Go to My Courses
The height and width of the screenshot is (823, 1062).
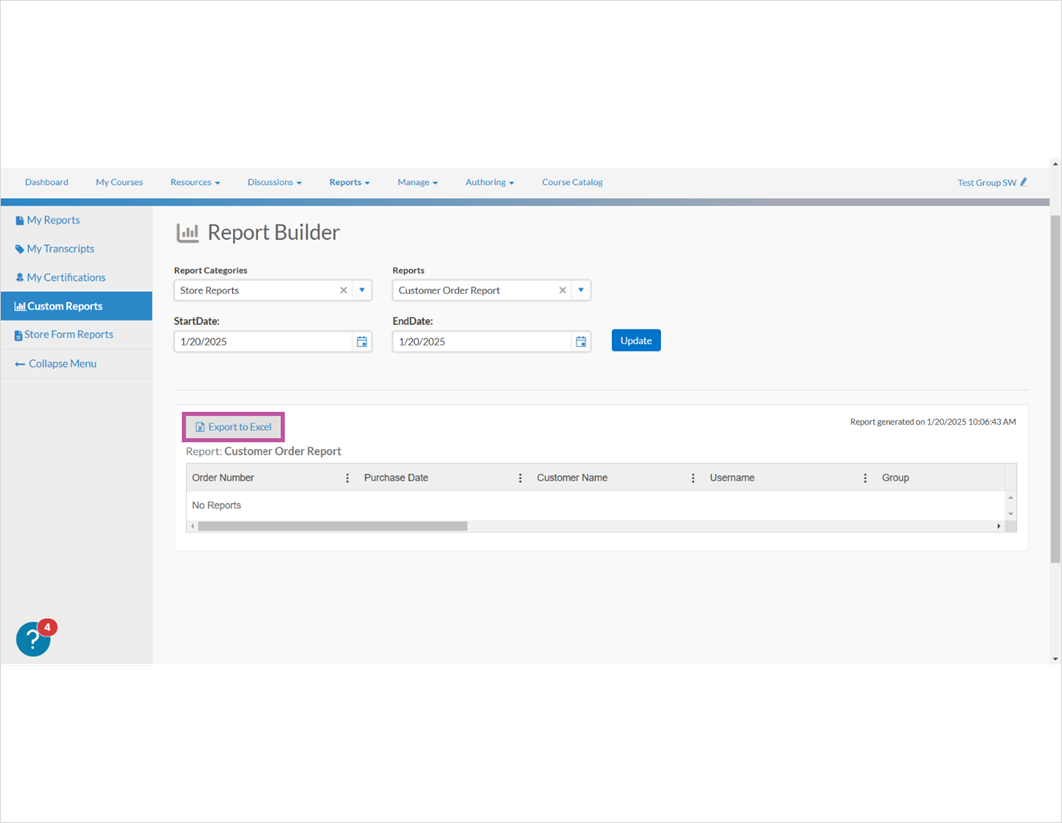[119, 182]
